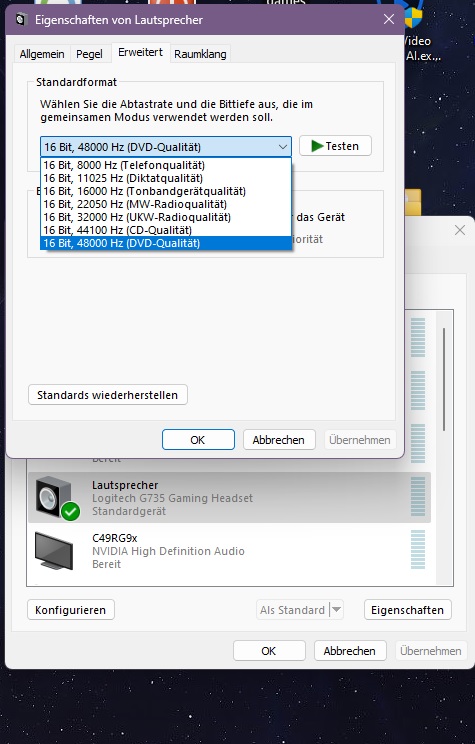This screenshot has height=744, width=475.
Task: Switch to the Allgemein tab
Action: pyautogui.click(x=42, y=54)
